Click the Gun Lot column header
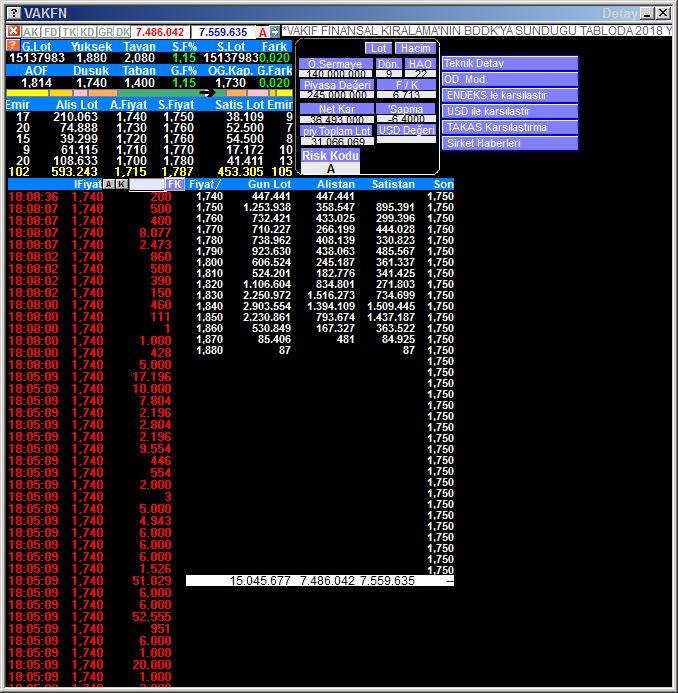This screenshot has height=693, width=678. click(269, 184)
